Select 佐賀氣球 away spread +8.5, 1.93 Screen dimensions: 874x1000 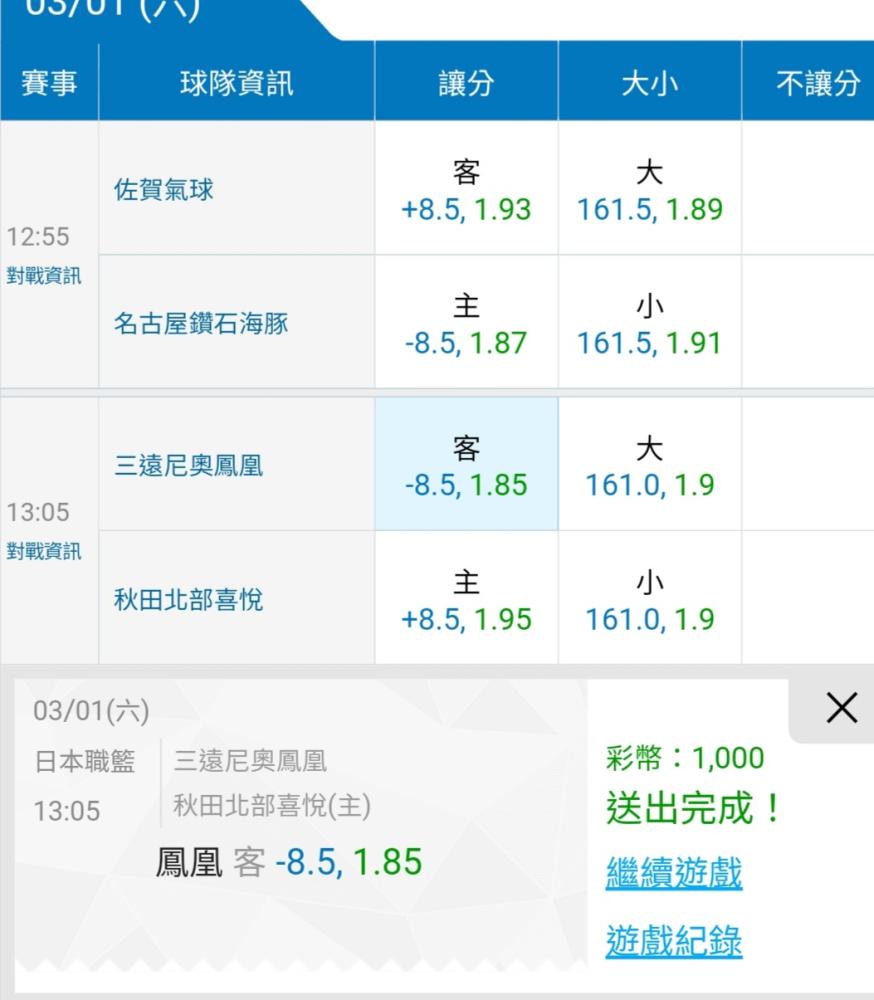[466, 190]
